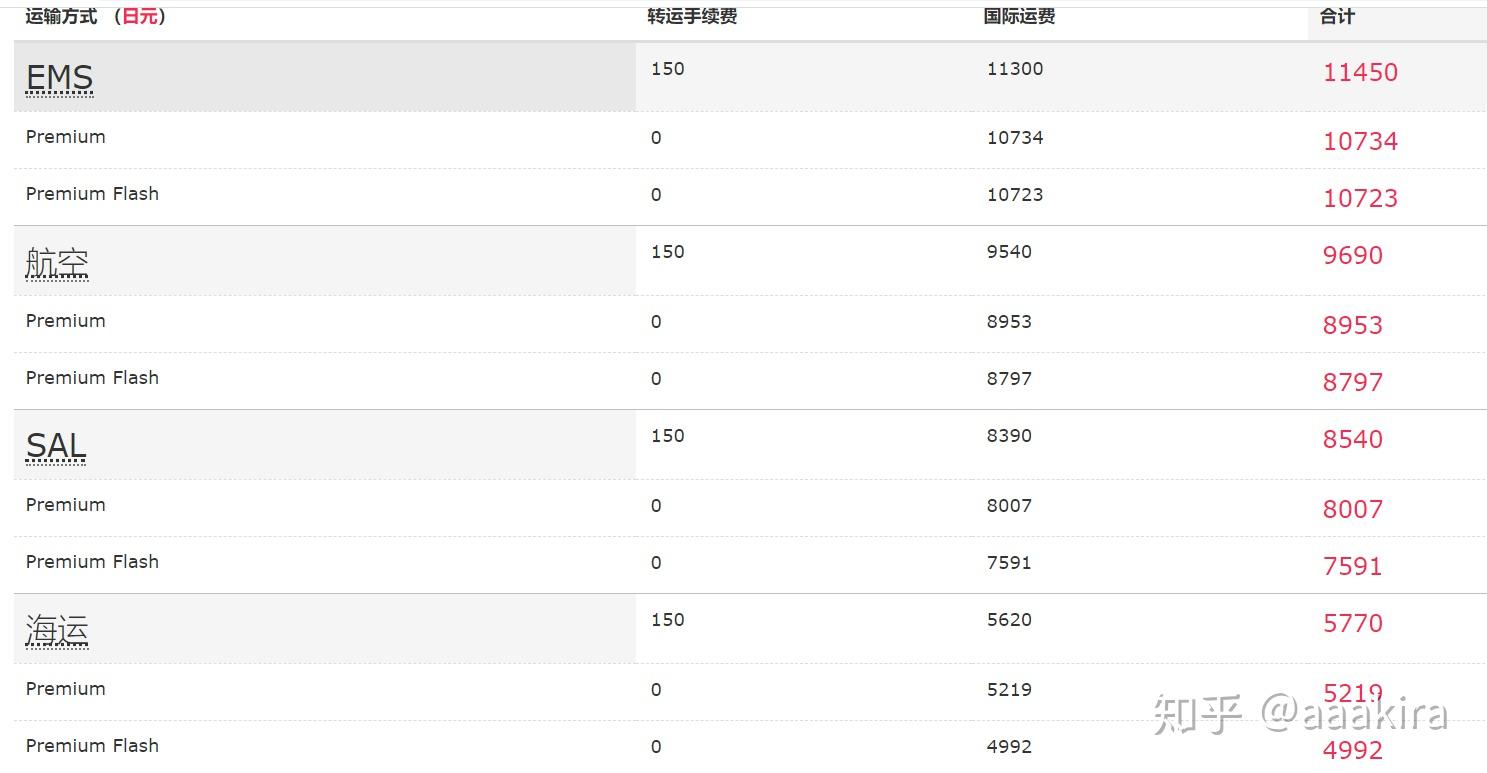Click the EMS total 11450

1360,72
